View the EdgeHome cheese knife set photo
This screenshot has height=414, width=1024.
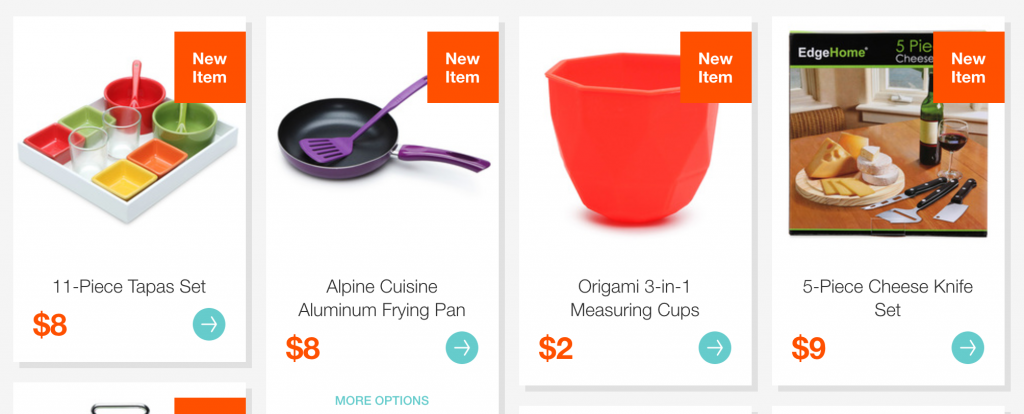888,134
